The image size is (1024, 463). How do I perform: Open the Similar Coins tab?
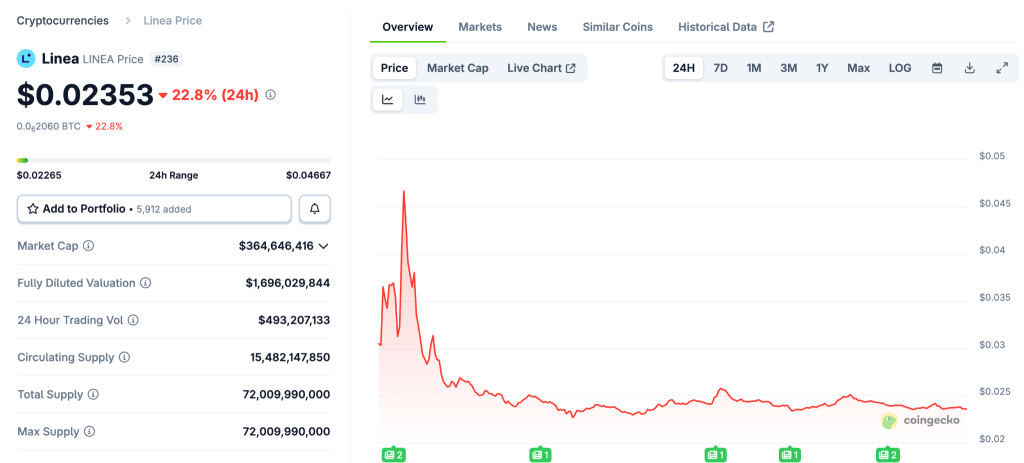[x=617, y=27]
